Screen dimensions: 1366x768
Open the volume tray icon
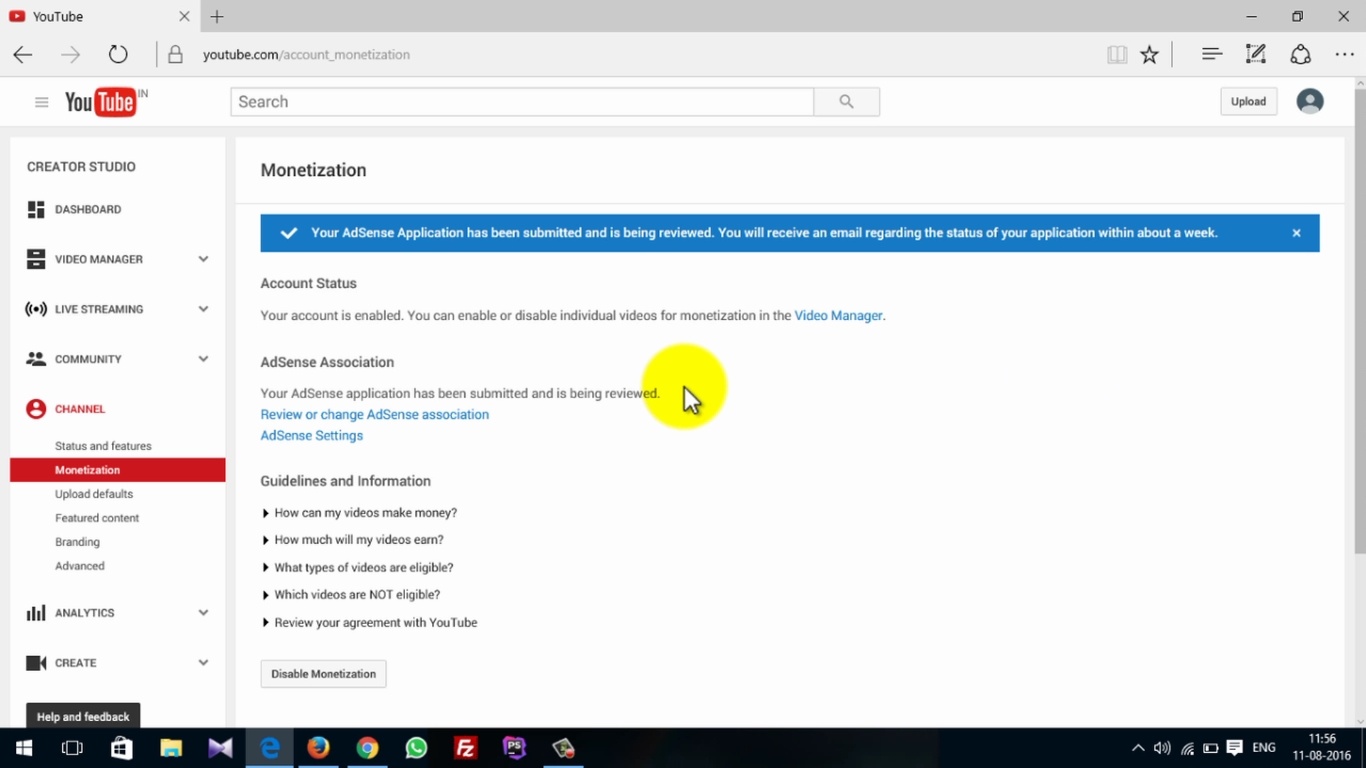1161,748
